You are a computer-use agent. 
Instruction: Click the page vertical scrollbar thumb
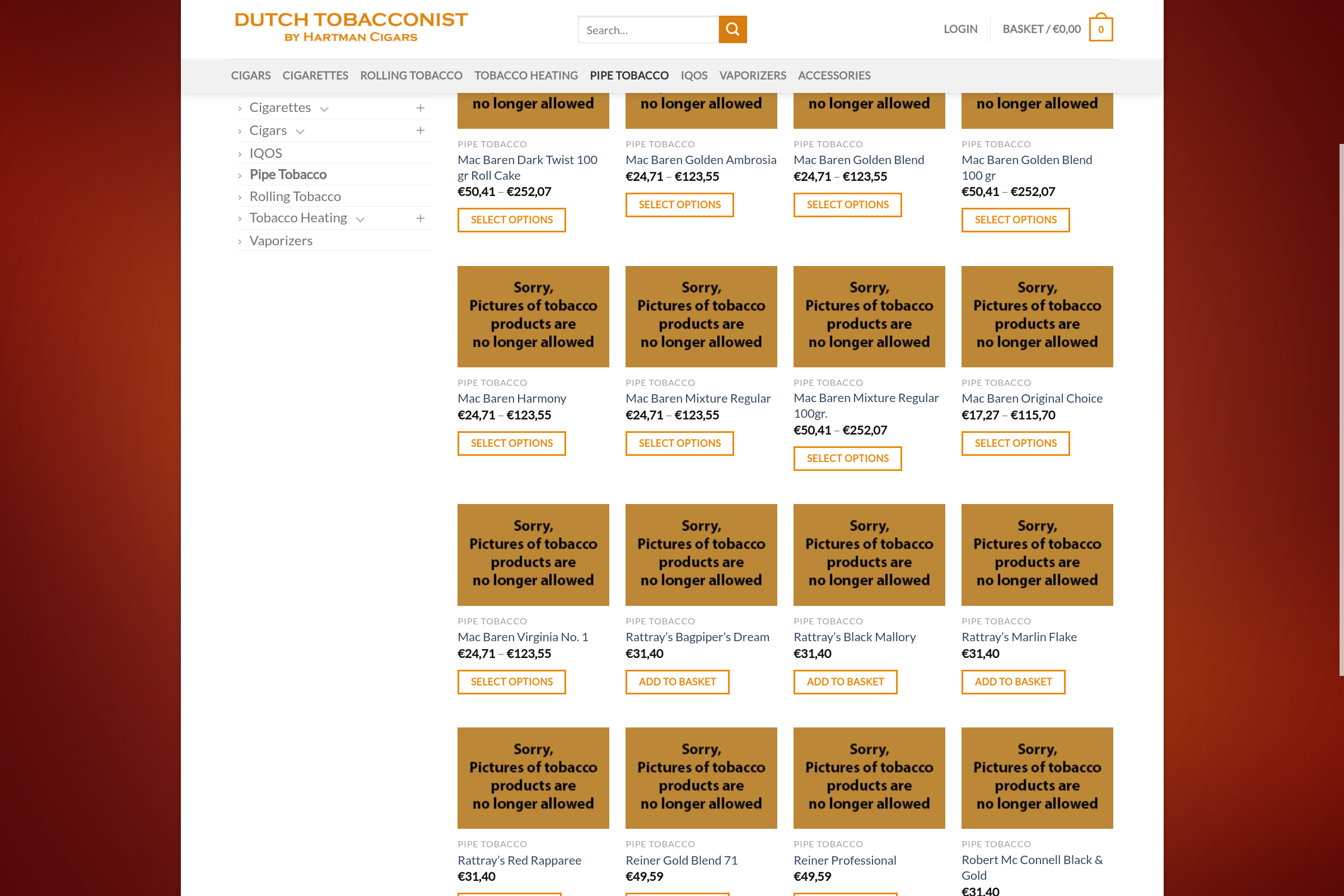click(x=1341, y=410)
